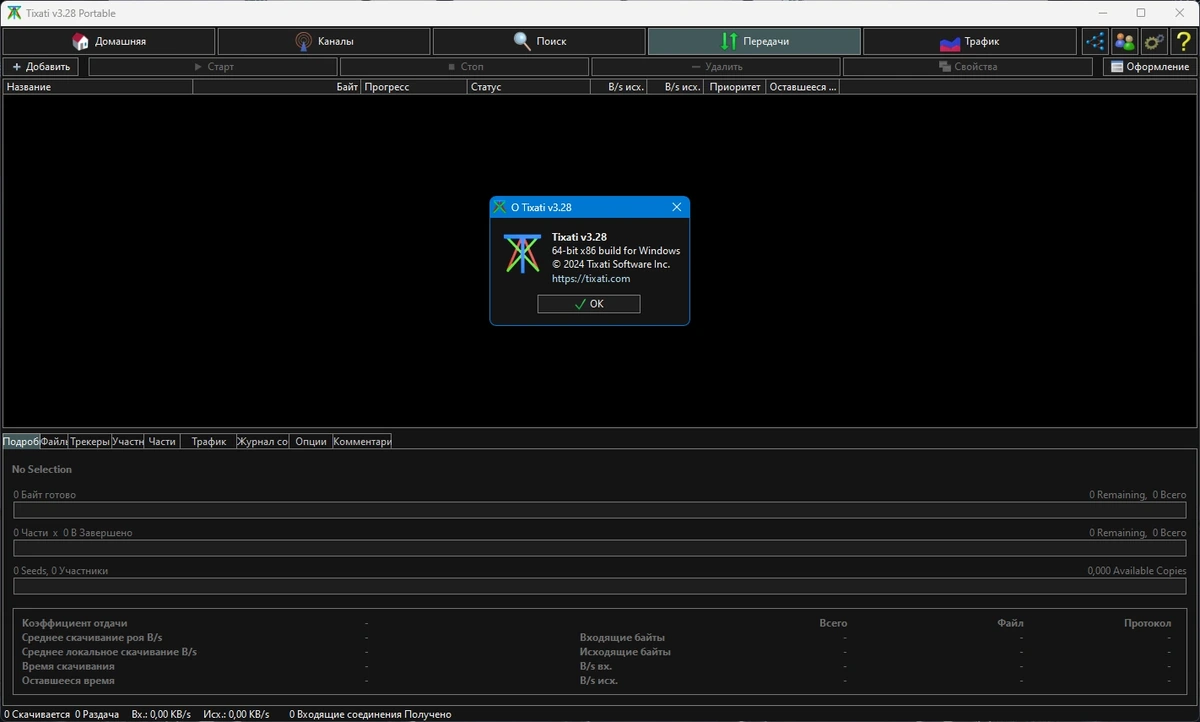
Task: Click the Tixati logo in About dialog
Action: point(521,254)
